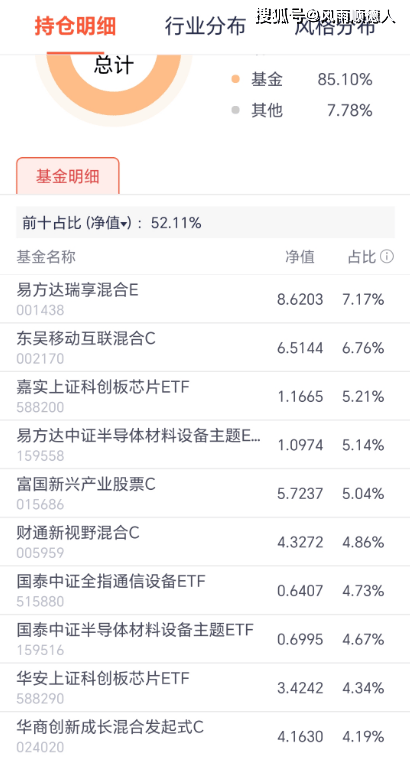Image resolution: width=410 pixels, height=763 pixels.
Task: Open fund 易方达瑞享混合E
Action: 205,299
